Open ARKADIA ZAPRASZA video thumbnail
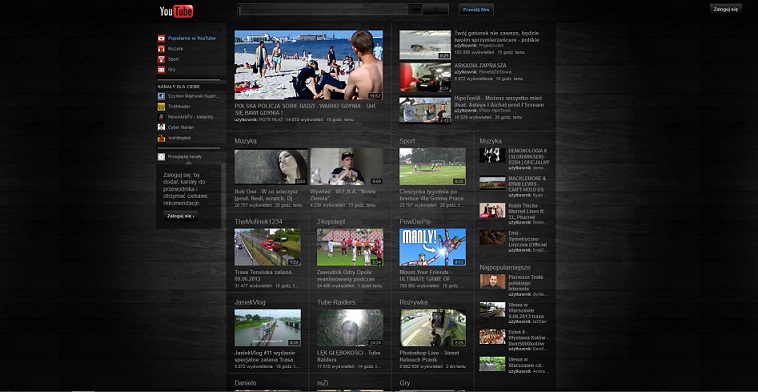758x392 pixels. [425, 77]
